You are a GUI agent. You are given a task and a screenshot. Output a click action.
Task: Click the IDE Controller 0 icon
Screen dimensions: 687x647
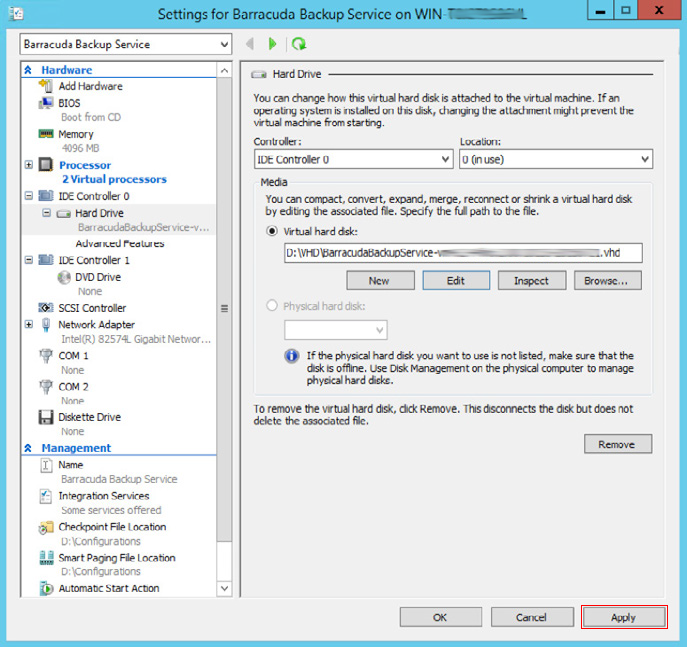(x=46, y=195)
